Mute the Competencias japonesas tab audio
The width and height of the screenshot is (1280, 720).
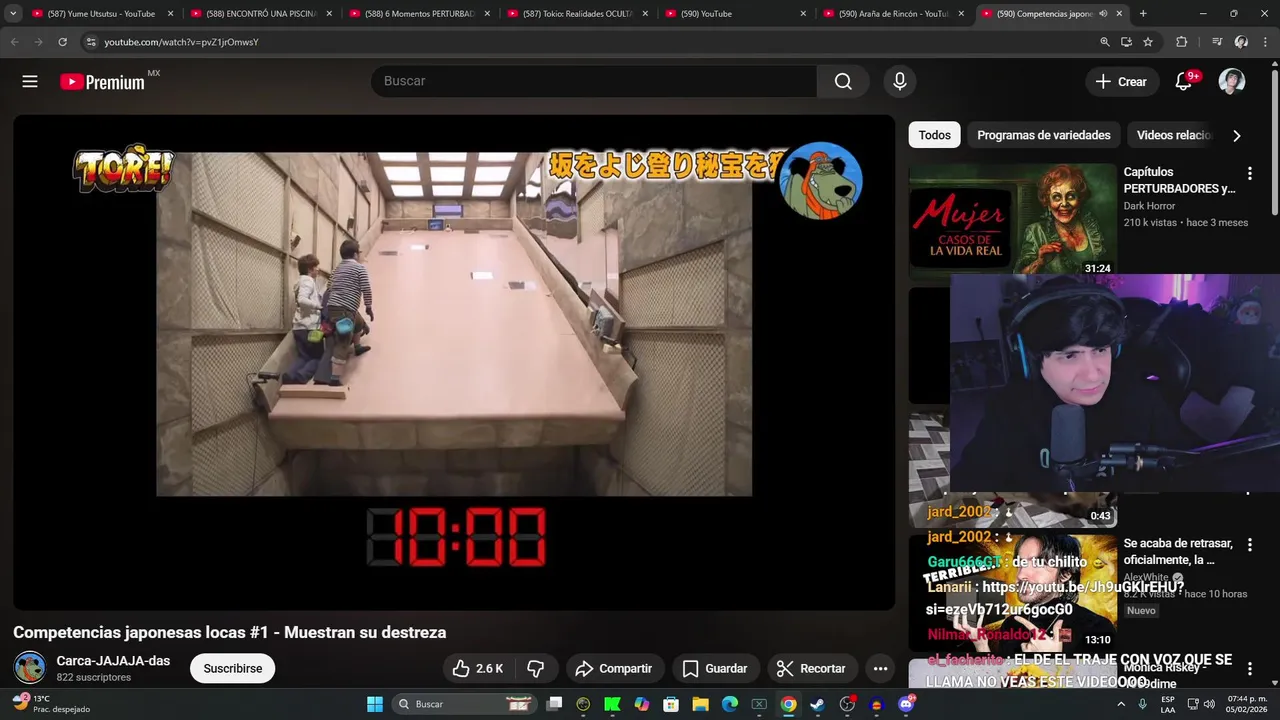[1103, 14]
